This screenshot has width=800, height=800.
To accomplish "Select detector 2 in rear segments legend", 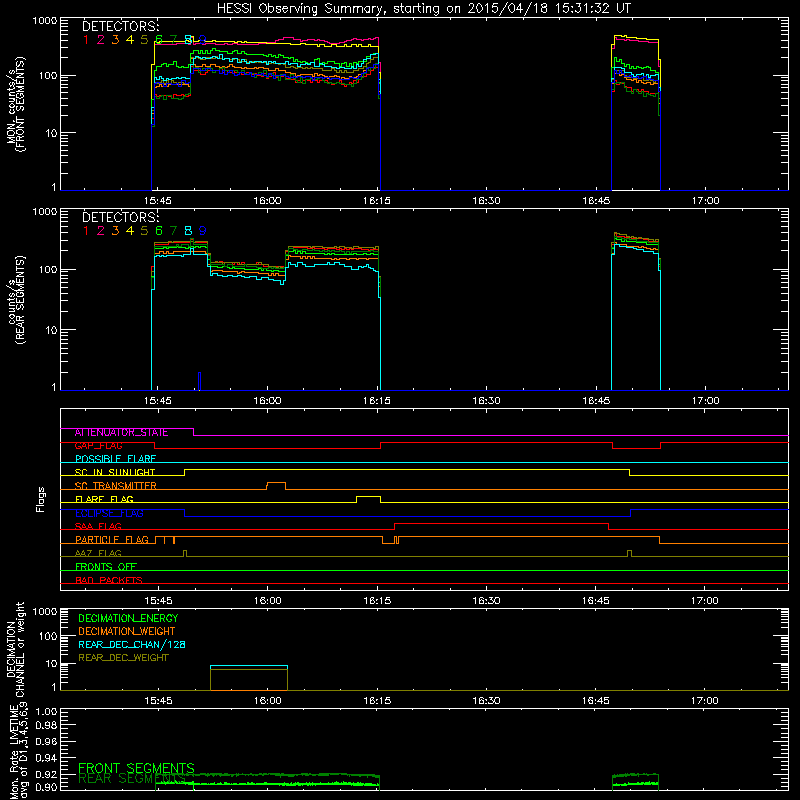I will coord(101,231).
